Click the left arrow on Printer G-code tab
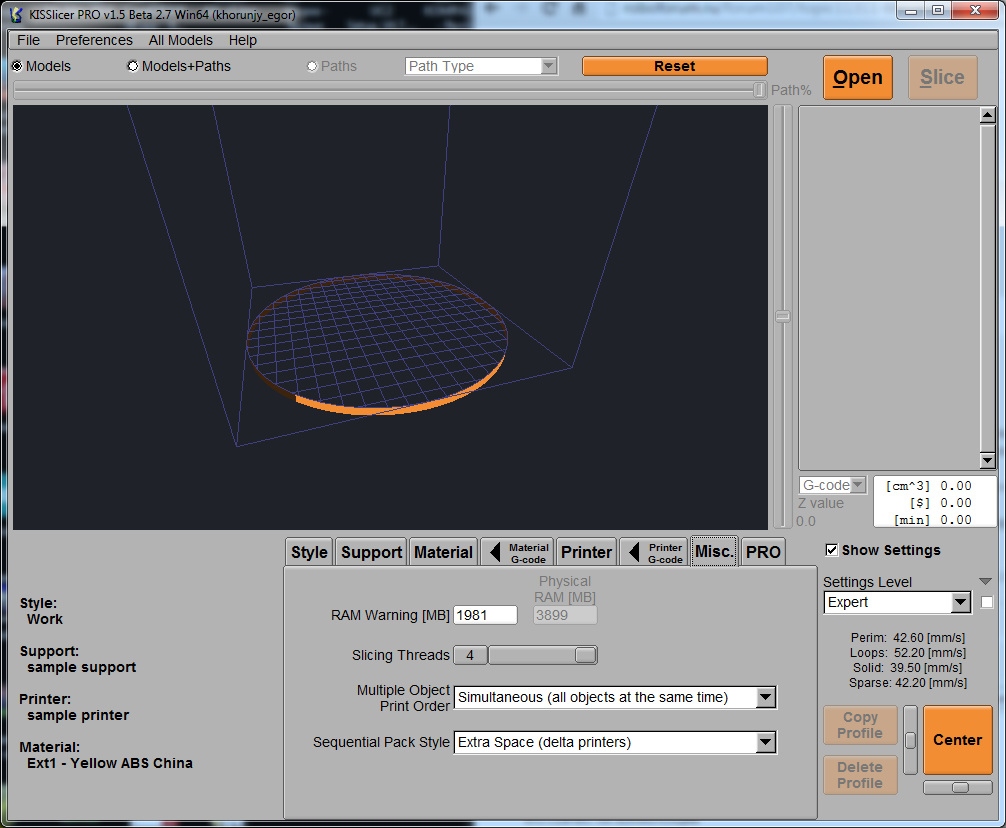1006x828 pixels. click(x=634, y=552)
